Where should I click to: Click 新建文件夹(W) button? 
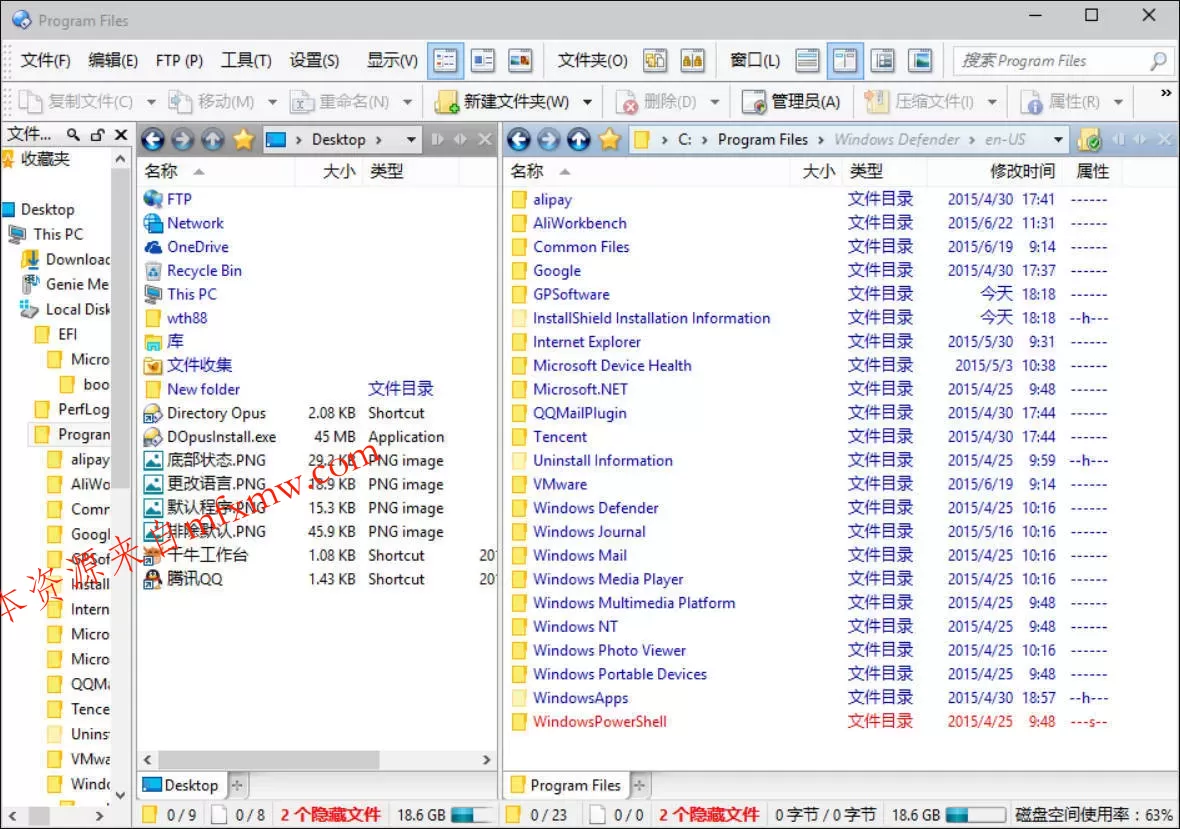click(x=503, y=102)
